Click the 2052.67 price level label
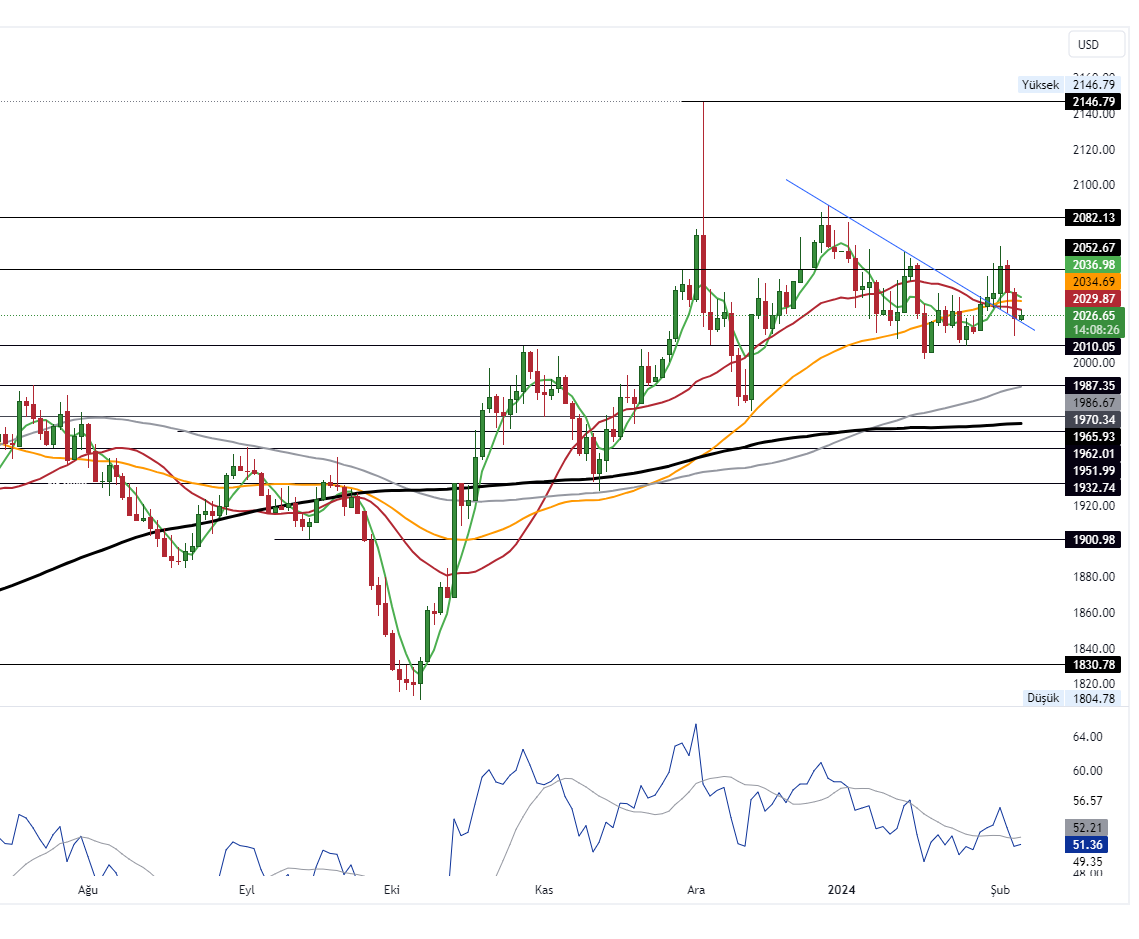Image resolution: width=1139 pixels, height=939 pixels. (1093, 248)
